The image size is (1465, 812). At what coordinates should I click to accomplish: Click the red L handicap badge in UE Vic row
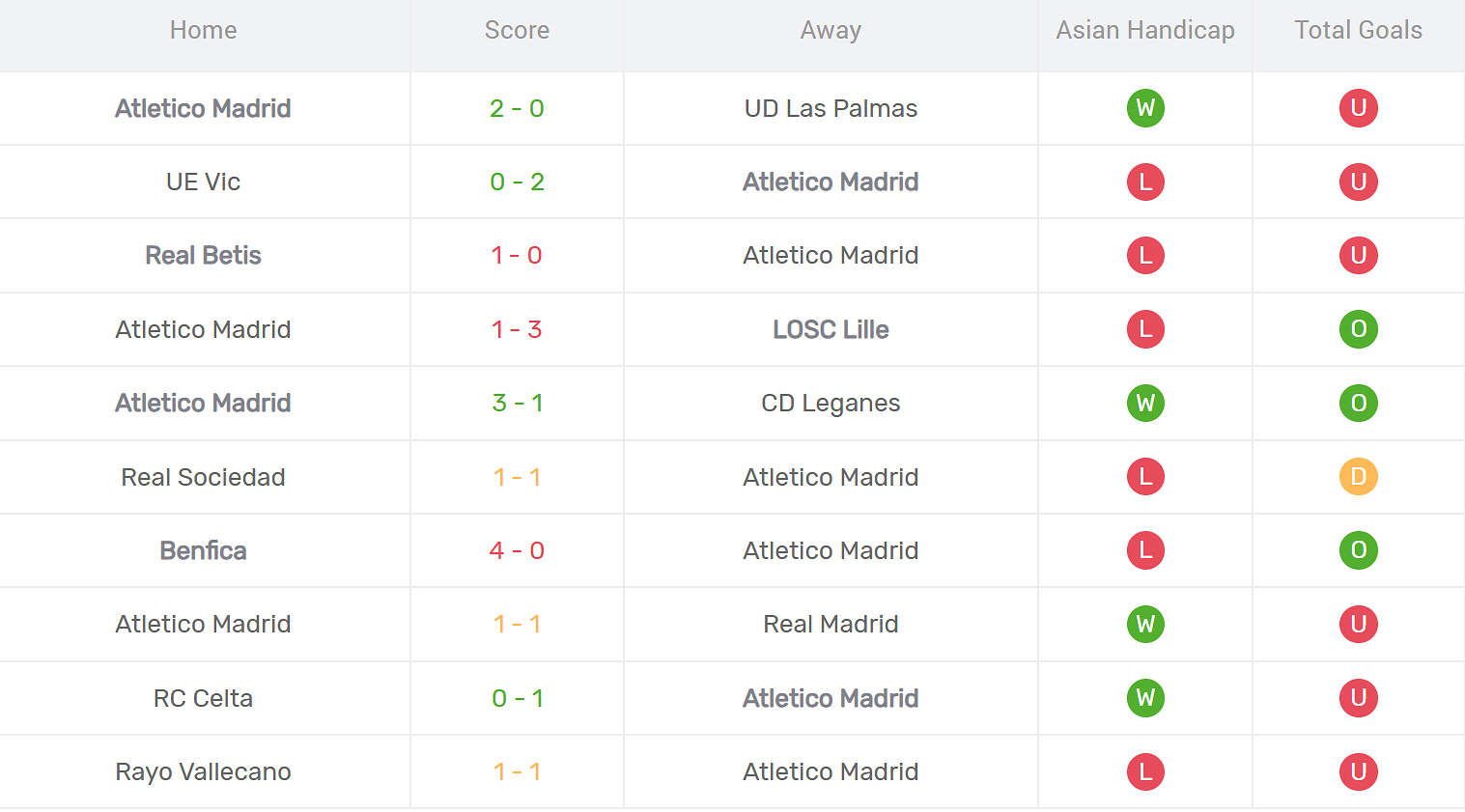[1145, 182]
